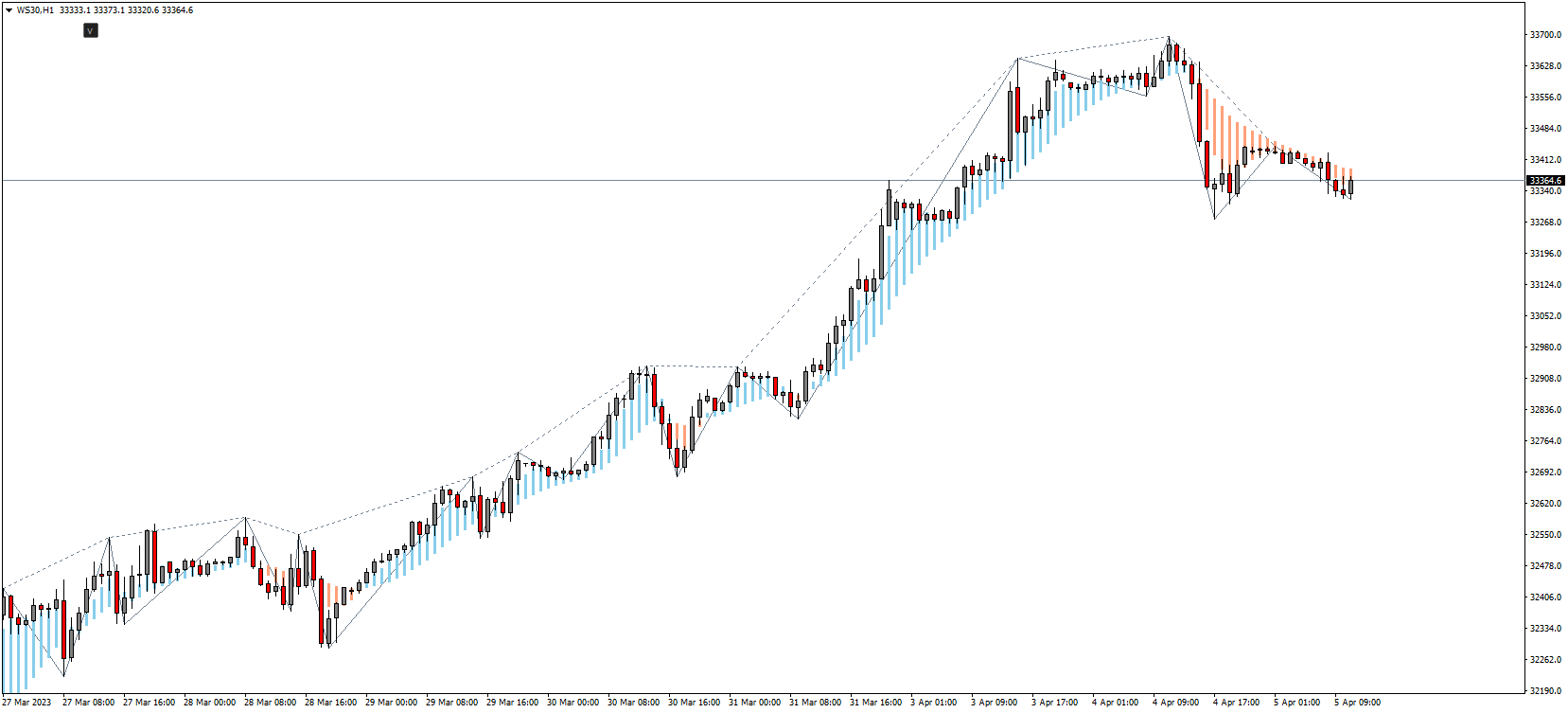
Task: Click the high value 33373.1 in header
Action: pos(109,10)
